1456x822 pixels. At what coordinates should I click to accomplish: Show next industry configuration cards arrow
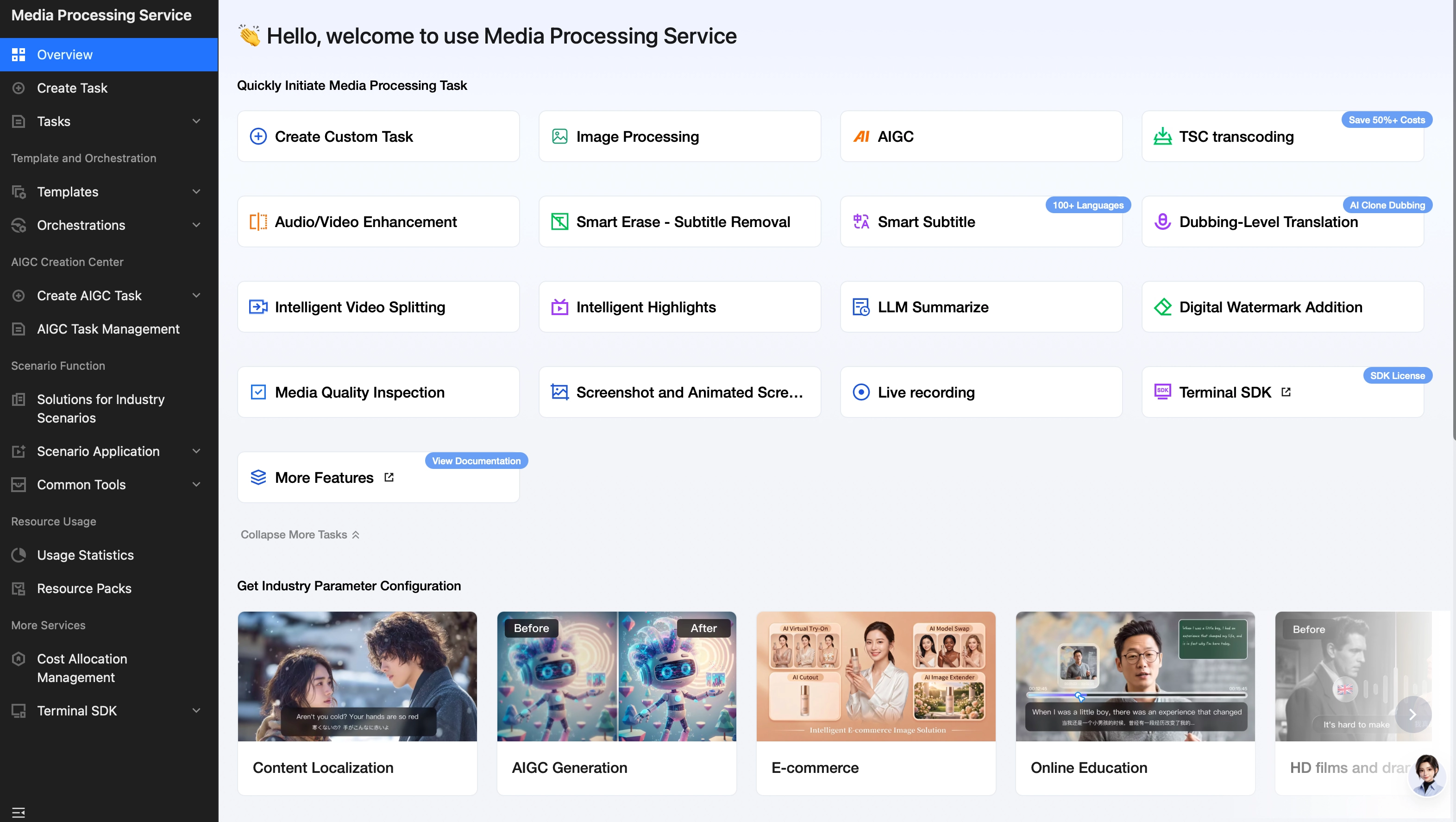point(1412,715)
